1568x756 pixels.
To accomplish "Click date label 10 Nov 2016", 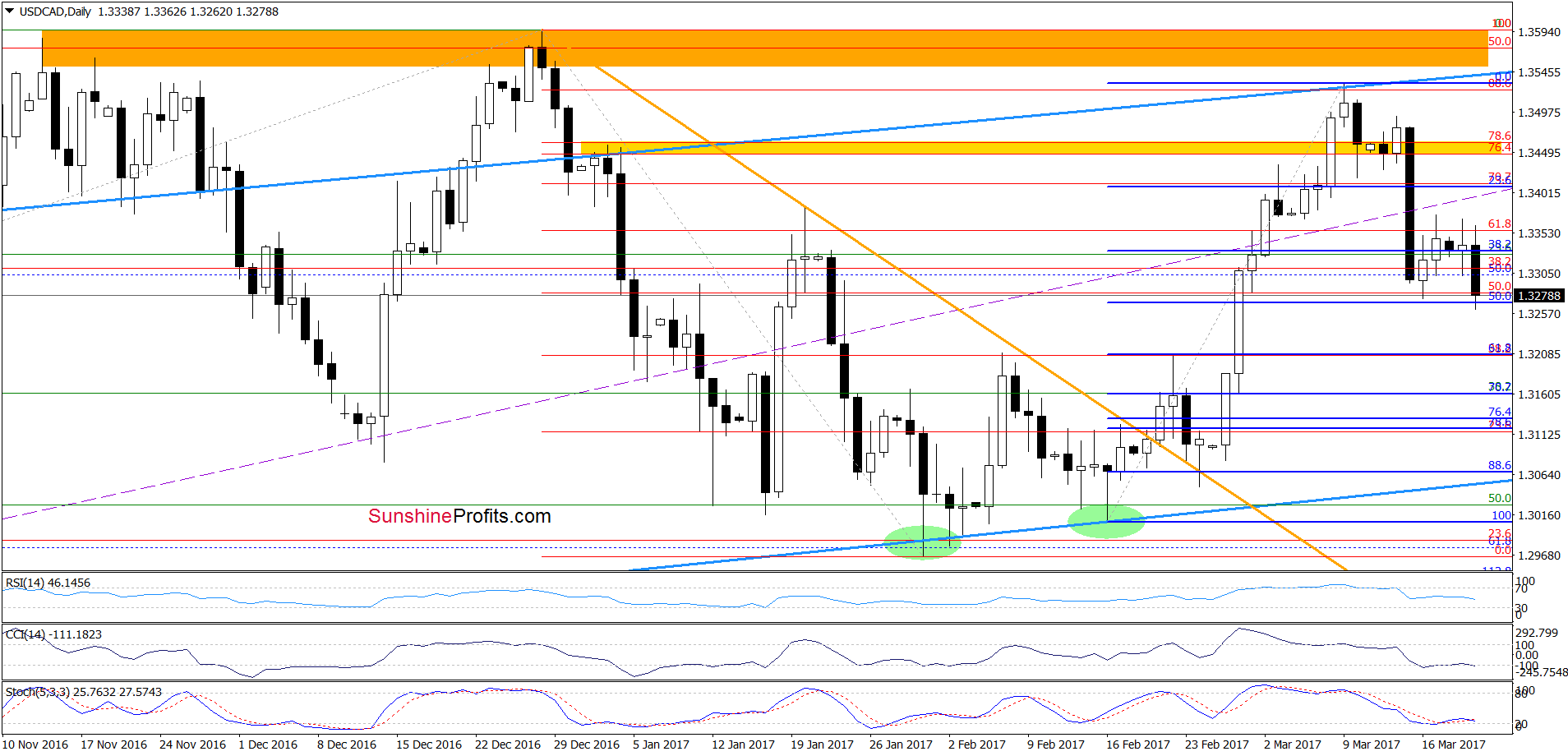I will click(35, 744).
